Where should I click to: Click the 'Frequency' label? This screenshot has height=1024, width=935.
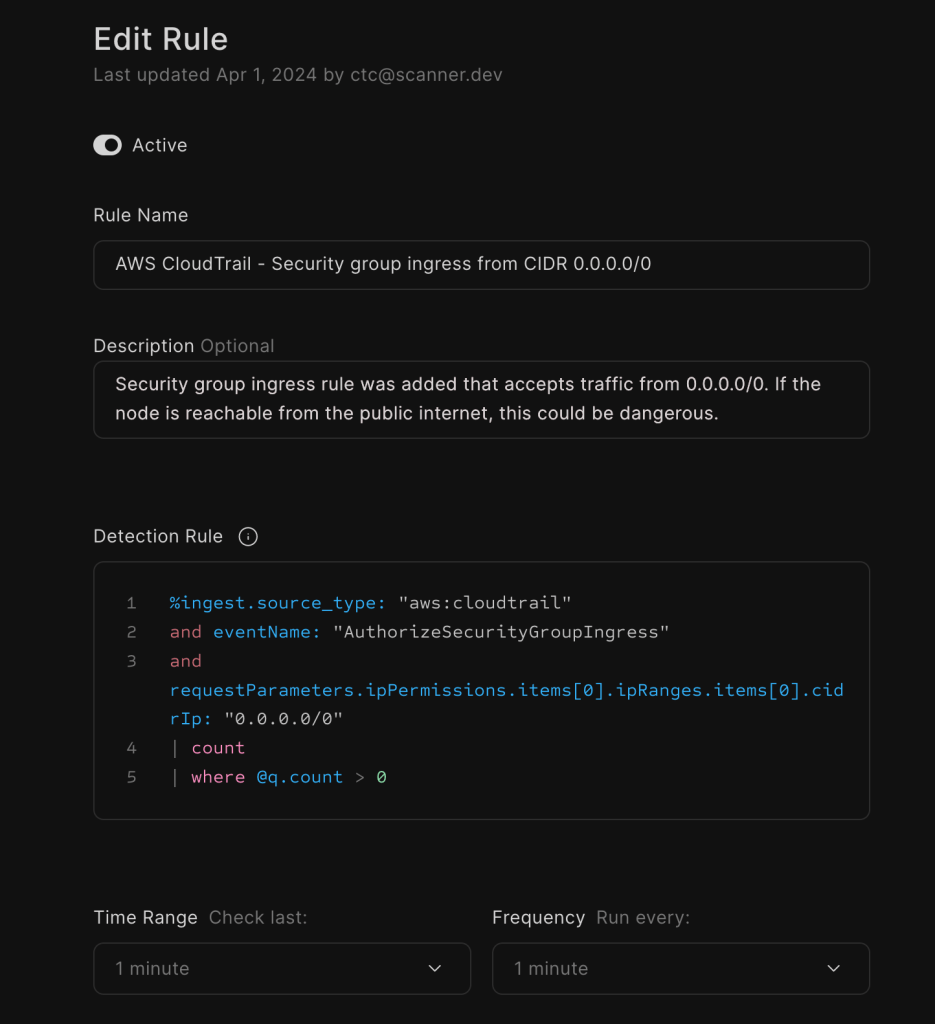click(x=539, y=918)
